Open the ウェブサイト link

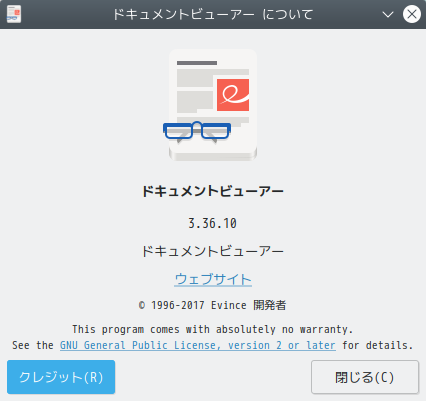213,279
